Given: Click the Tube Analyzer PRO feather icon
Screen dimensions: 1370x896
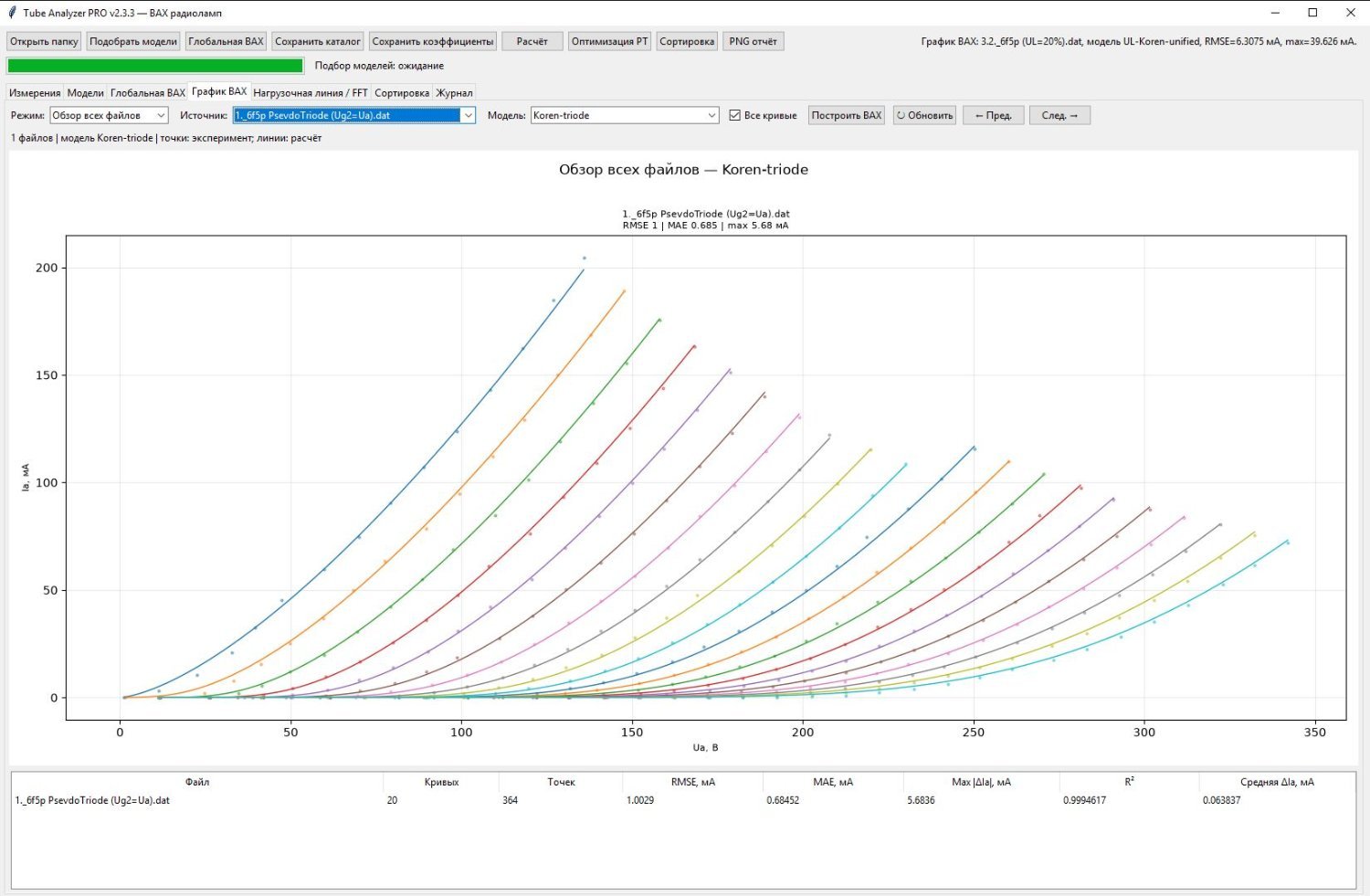Looking at the screenshot, I should click(12, 13).
